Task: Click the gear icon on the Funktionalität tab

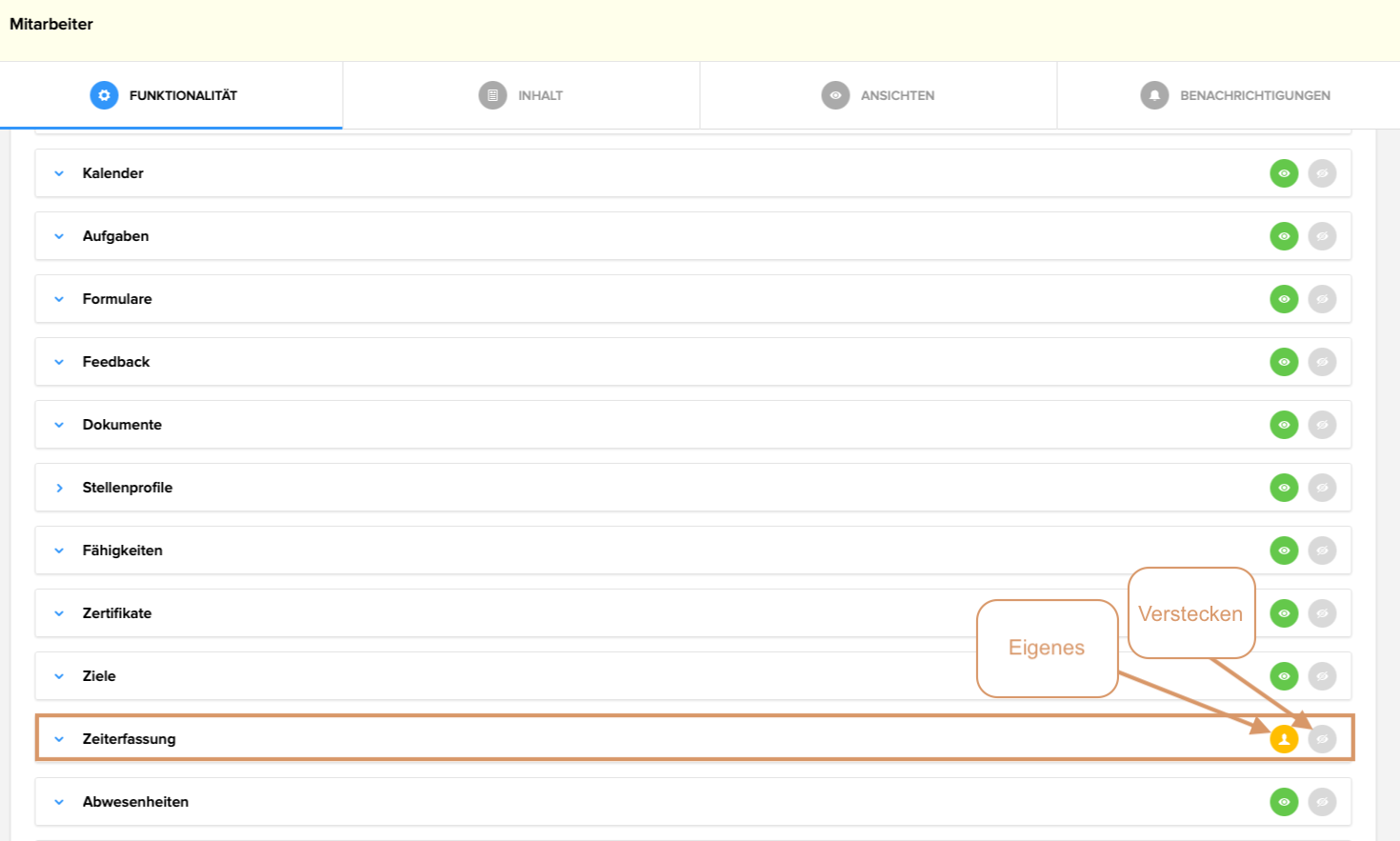Action: 104,95
